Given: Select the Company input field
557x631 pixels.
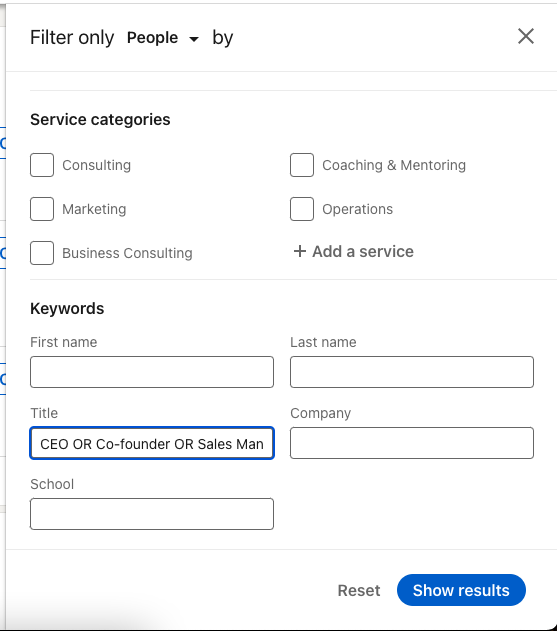Looking at the screenshot, I should [412, 443].
